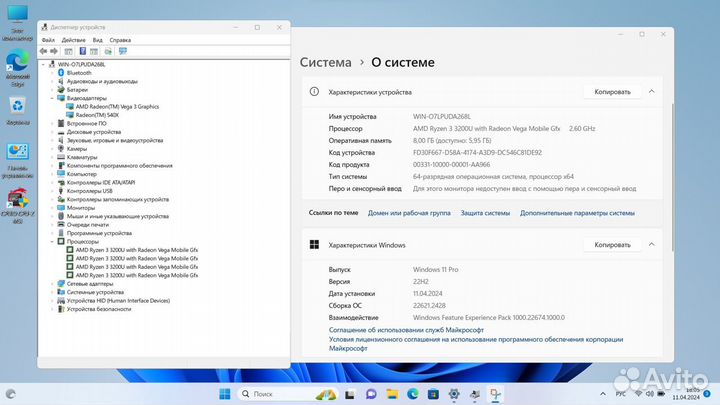This screenshot has height=405, width=720.
Task: Open the Справка menu
Action: point(120,40)
